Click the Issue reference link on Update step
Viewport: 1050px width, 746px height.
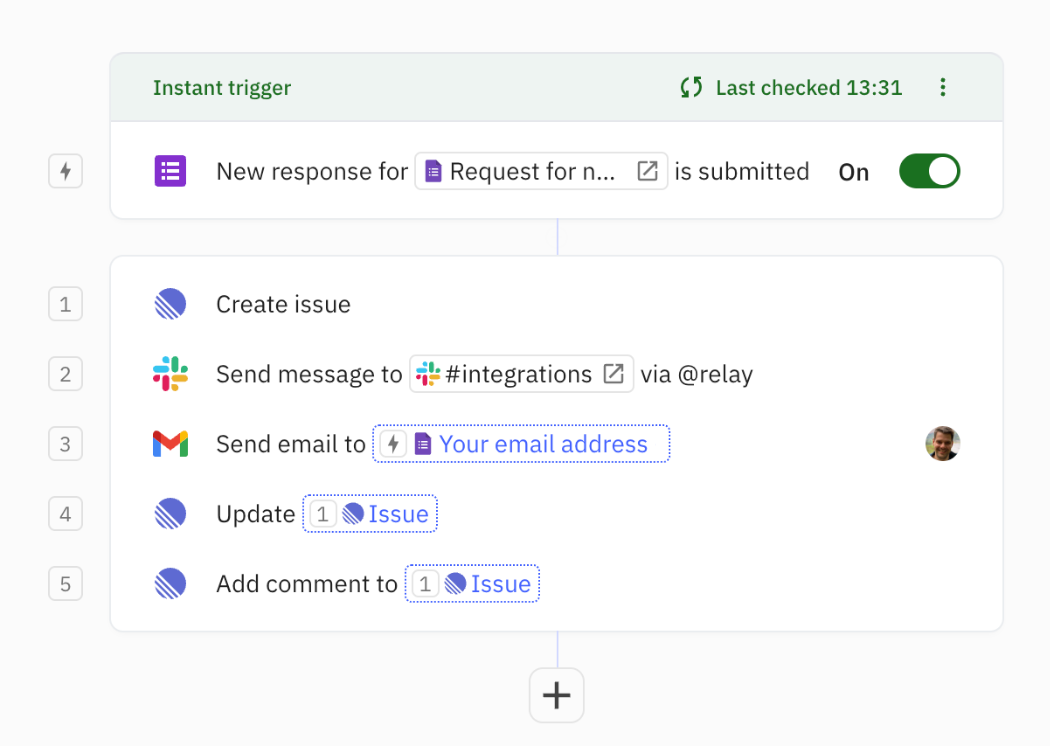click(x=398, y=514)
